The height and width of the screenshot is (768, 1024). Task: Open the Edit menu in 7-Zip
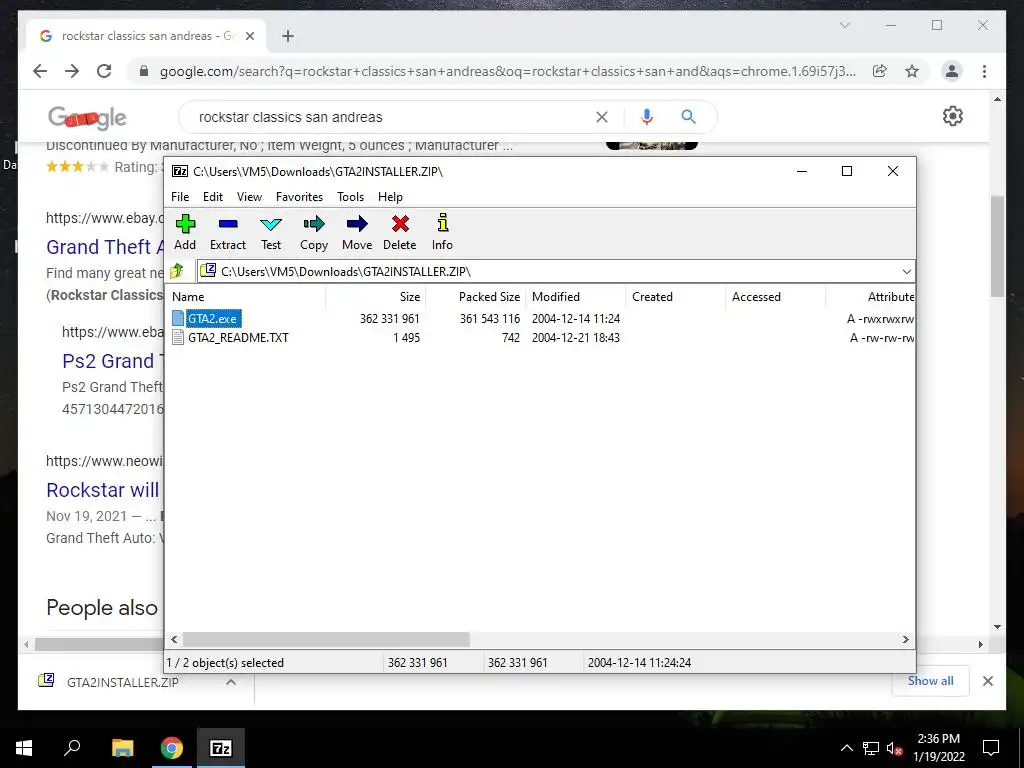point(213,197)
